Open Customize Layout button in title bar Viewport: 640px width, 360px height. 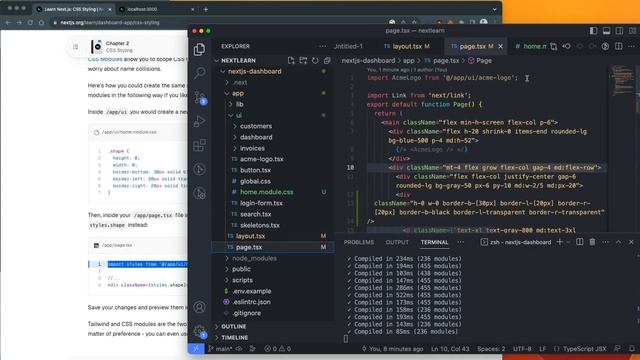pyautogui.click(x=632, y=31)
